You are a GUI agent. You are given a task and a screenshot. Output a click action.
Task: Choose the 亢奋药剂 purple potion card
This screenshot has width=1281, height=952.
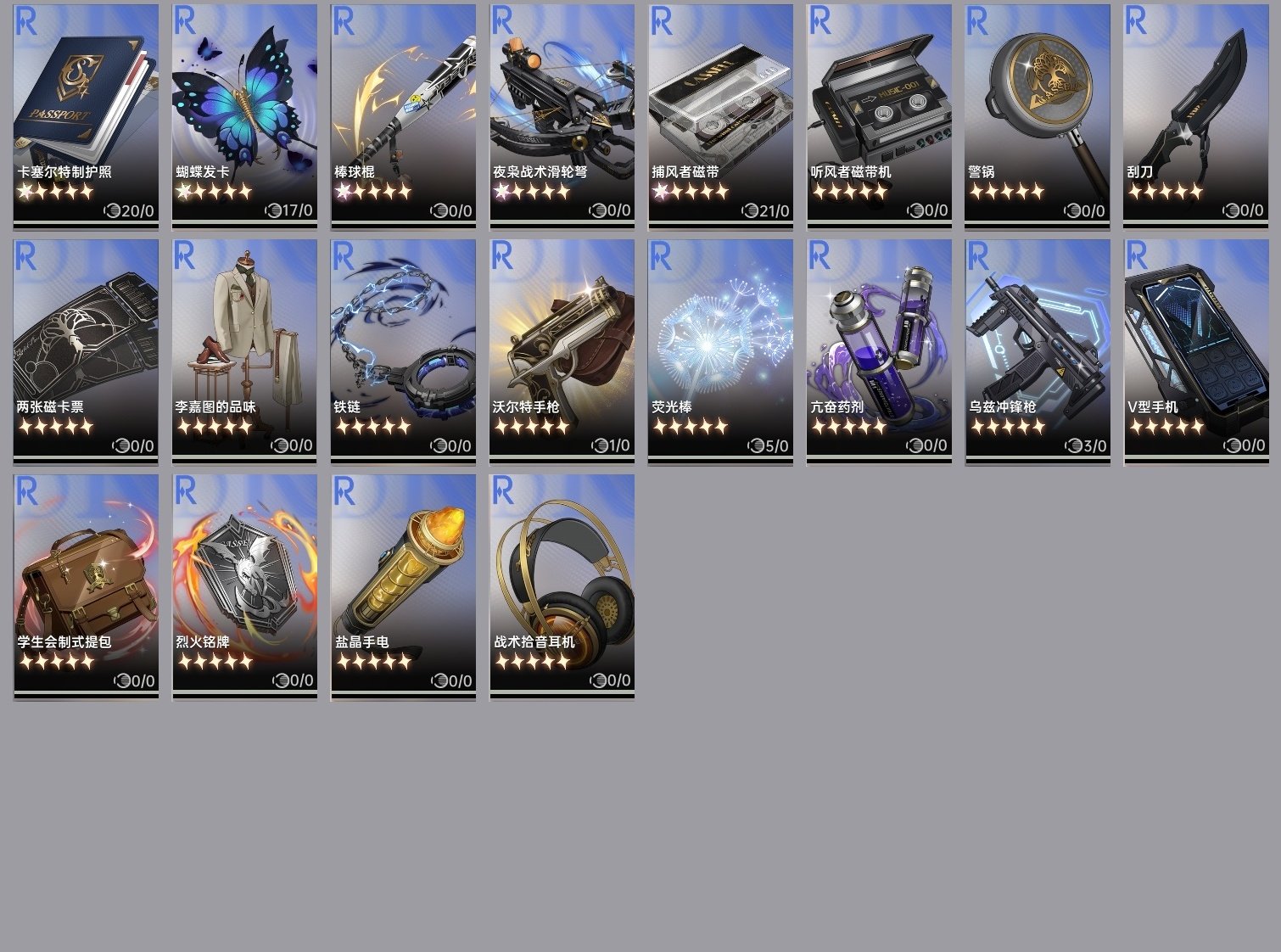coord(879,351)
